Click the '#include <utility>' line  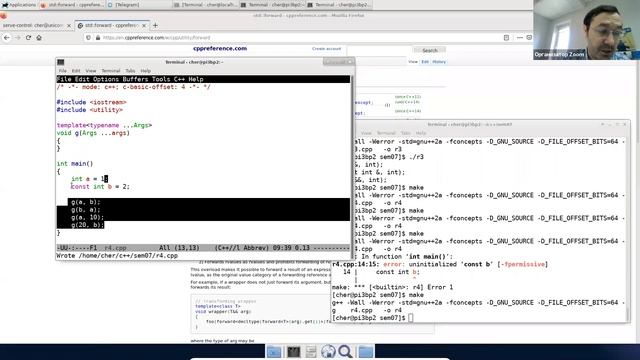pos(90,110)
